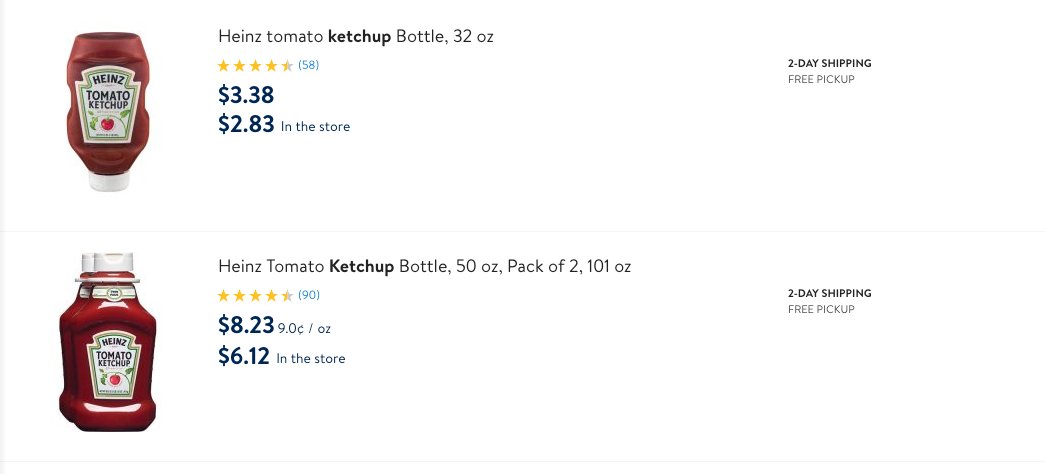Screen dimensions: 1045x474
Task: Click the 9.0¢ / oz unit price
Action: pyautogui.click(x=304, y=329)
